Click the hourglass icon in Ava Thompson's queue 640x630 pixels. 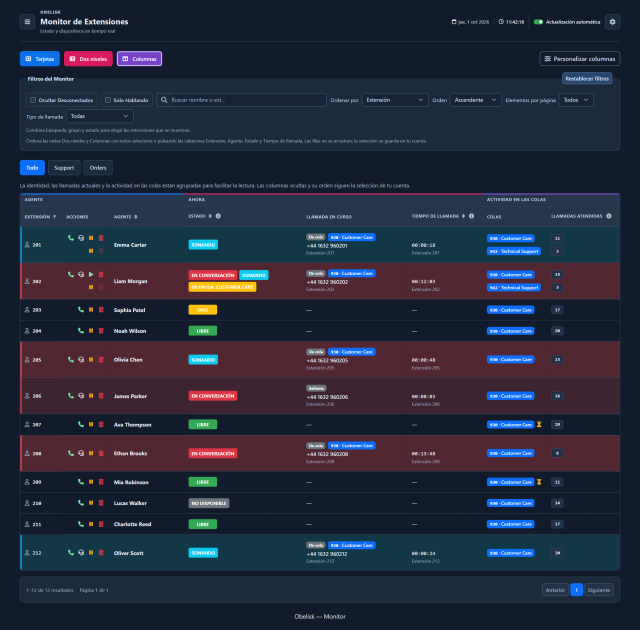539,424
